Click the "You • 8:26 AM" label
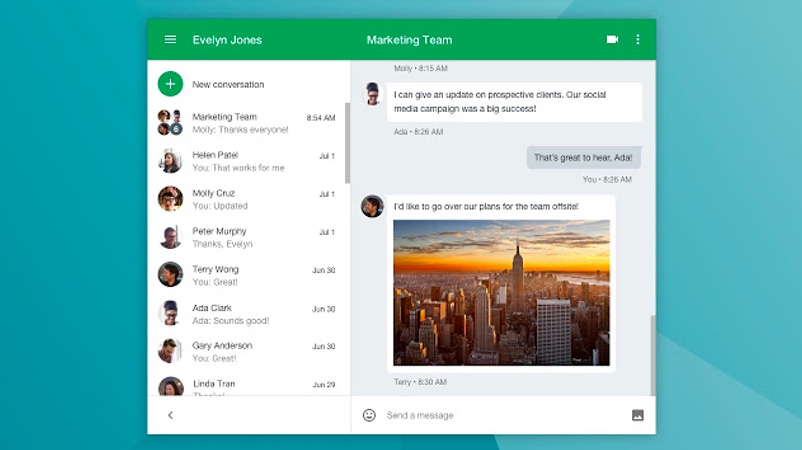The image size is (802, 450). click(607, 179)
